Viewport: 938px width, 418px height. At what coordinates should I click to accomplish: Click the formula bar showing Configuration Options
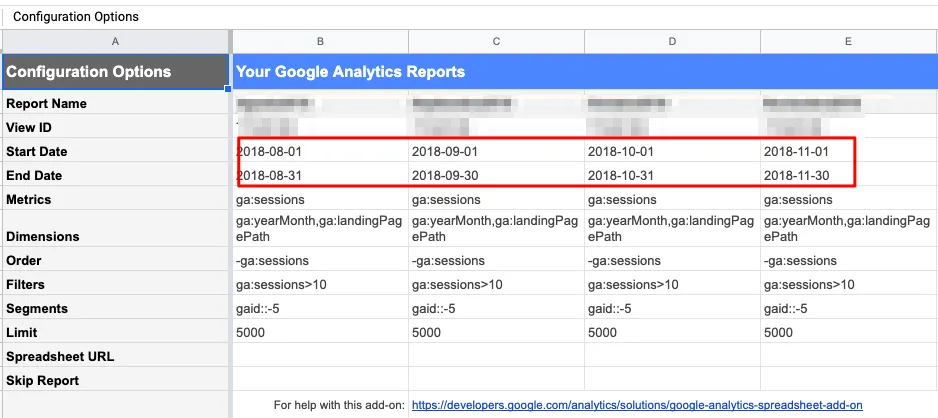(469, 17)
